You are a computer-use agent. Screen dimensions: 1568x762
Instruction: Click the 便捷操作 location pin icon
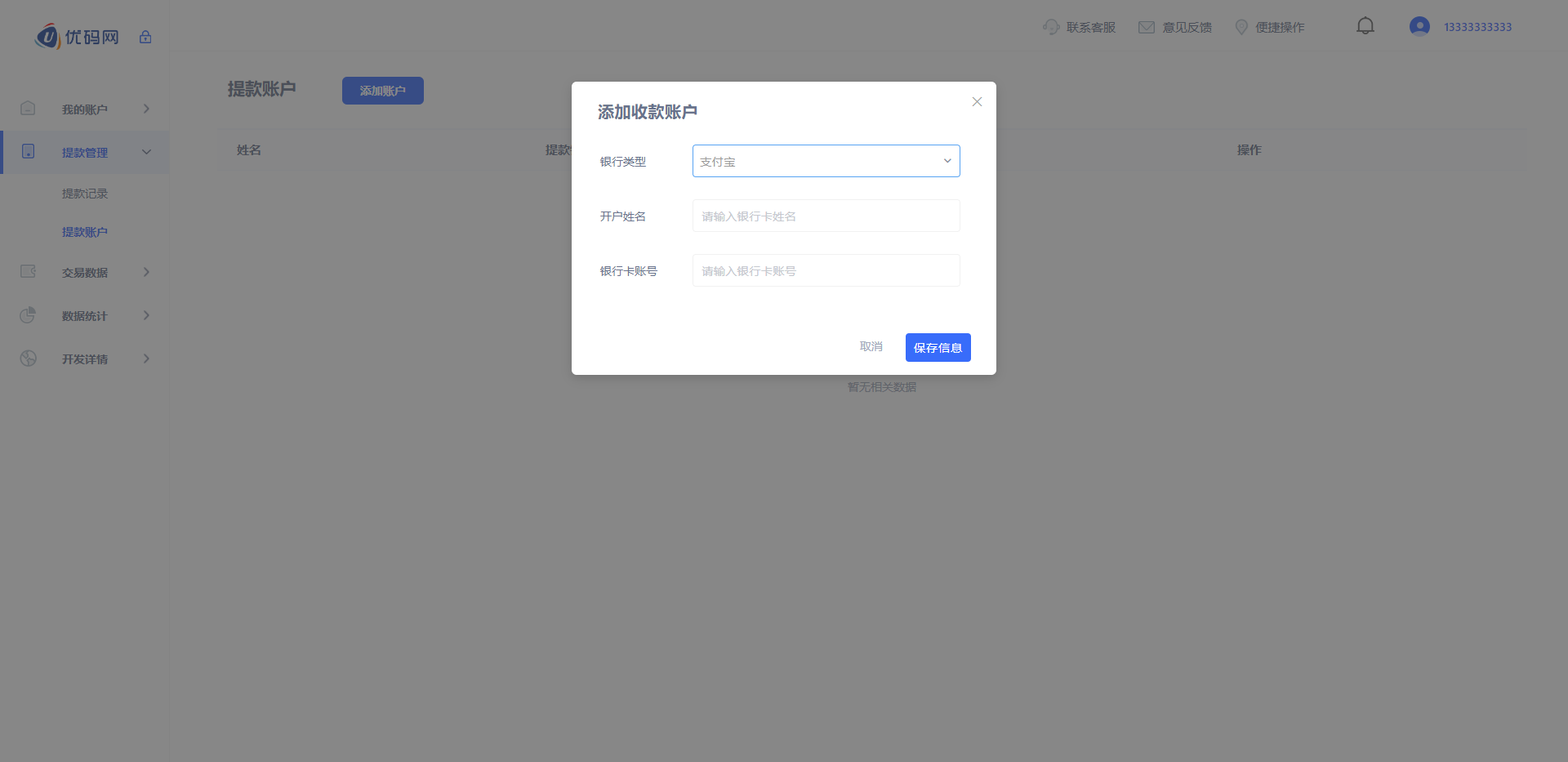1241,27
